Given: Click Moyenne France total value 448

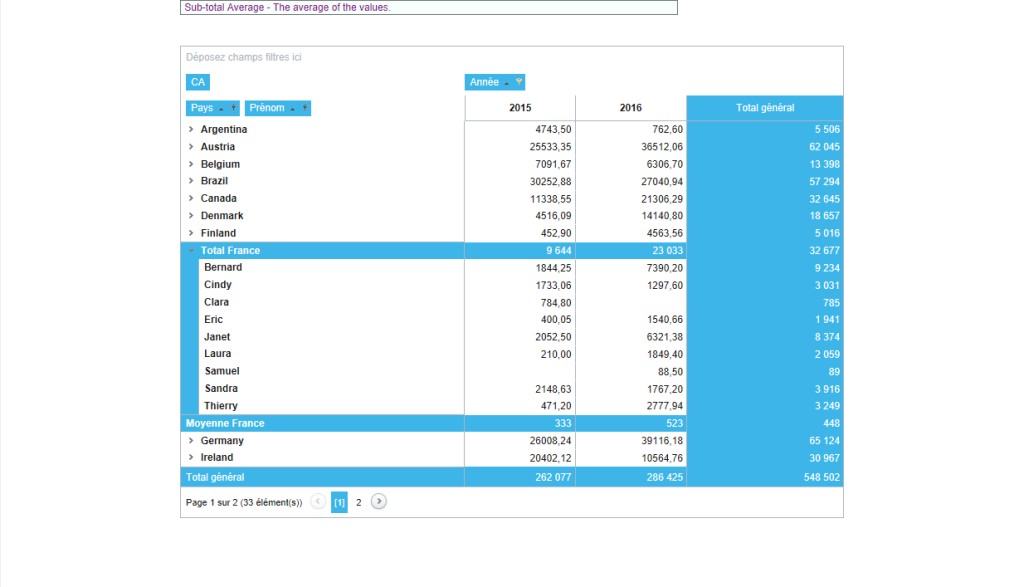Looking at the screenshot, I should point(831,423).
